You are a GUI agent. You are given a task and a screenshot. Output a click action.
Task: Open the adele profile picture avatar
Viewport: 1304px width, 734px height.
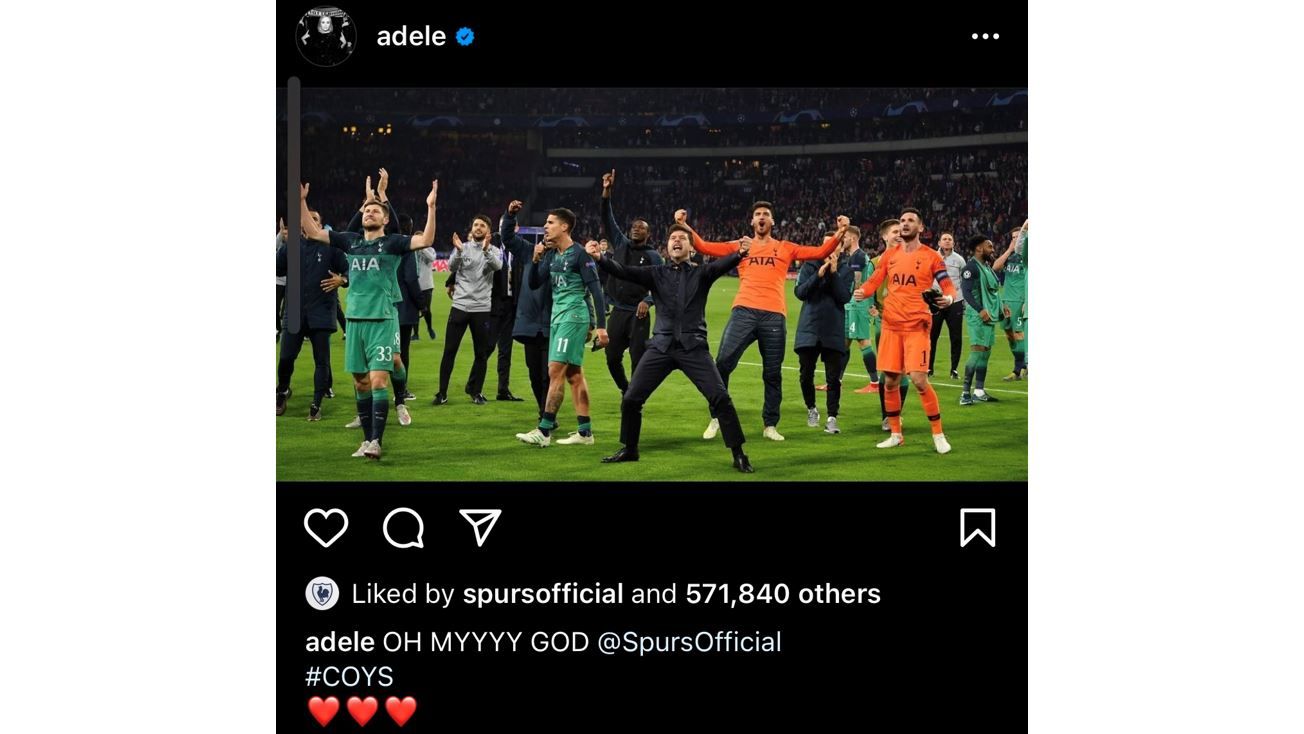click(326, 37)
